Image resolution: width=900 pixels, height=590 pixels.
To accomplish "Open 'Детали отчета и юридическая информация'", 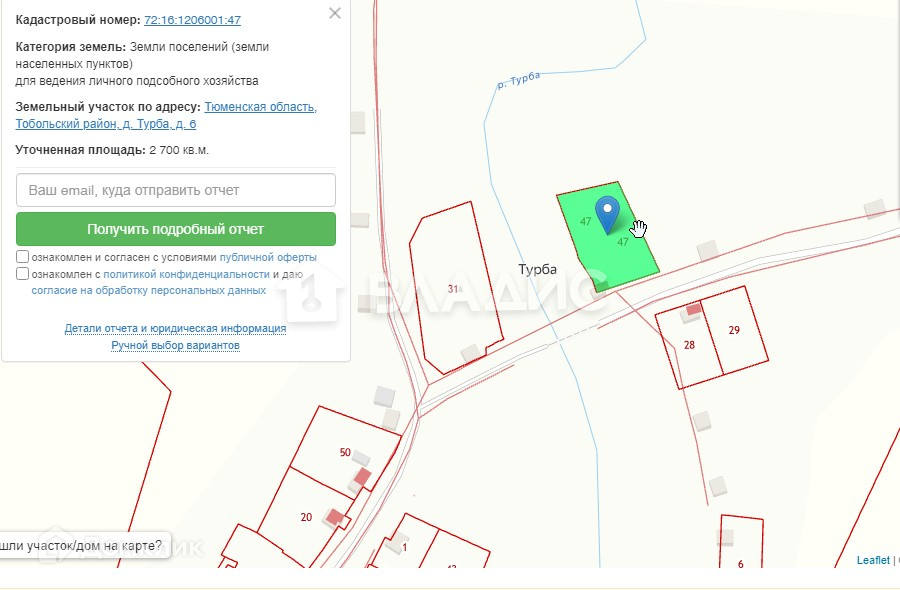I will 175,328.
